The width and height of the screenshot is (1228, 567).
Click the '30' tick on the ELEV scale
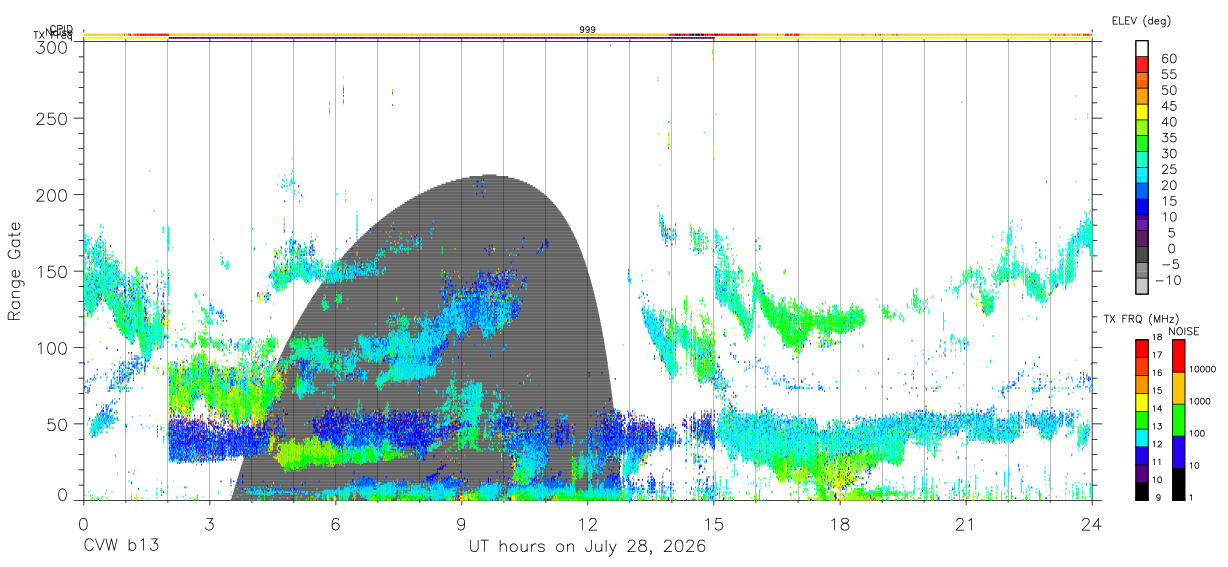[x=1167, y=153]
